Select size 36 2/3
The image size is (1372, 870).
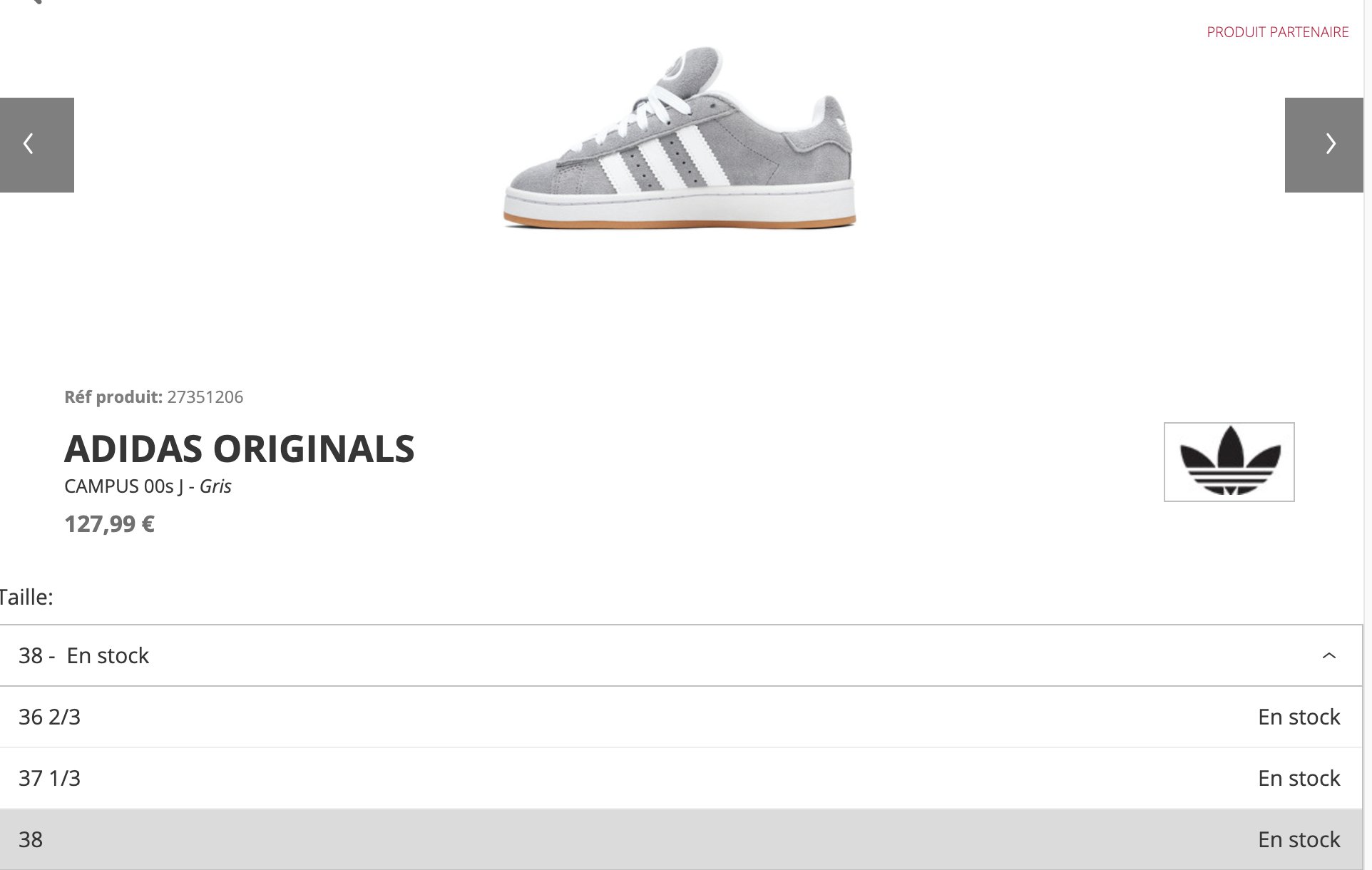click(x=681, y=717)
